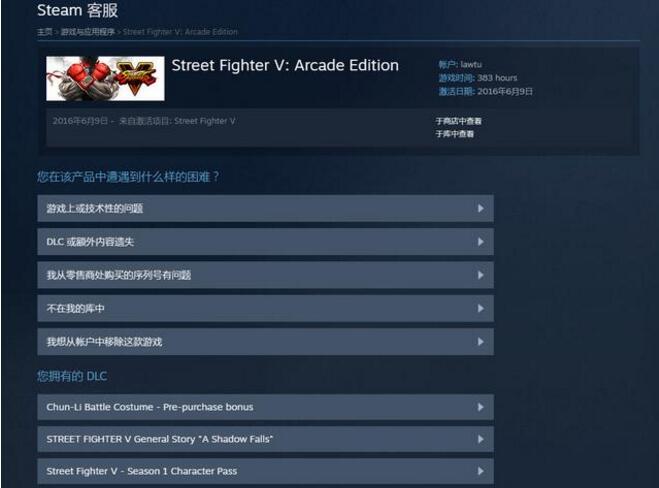Screen dimensions: 659x488
Task: Click arrow icon for Season 1 Character Pass
Action: (480, 471)
